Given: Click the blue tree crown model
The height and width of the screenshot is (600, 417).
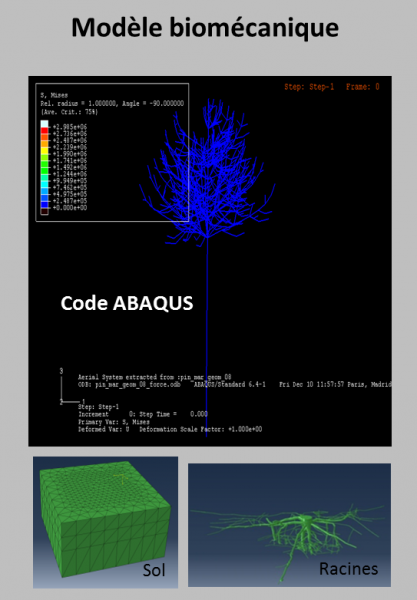Looking at the screenshot, I should 208,172.
